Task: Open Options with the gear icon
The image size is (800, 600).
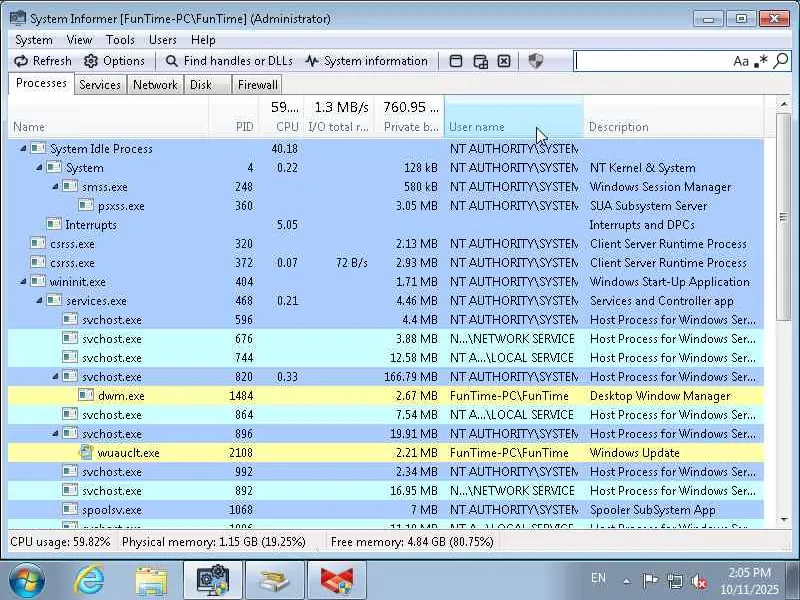Action: (x=114, y=61)
